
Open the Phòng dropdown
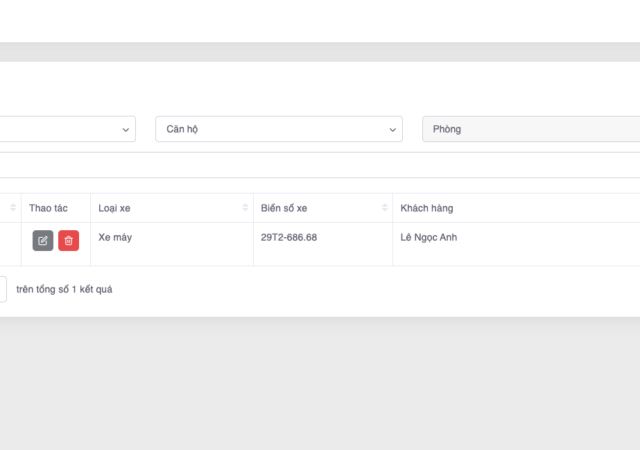click(x=530, y=129)
